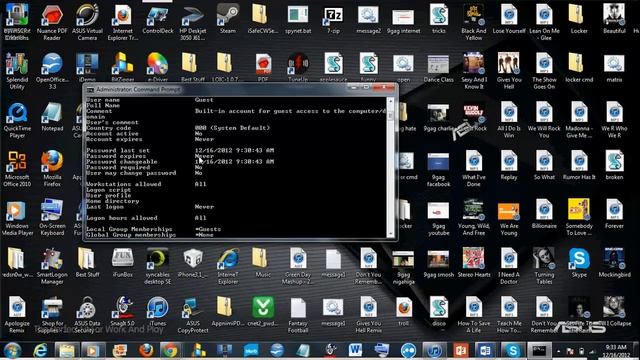This screenshot has height=360, width=640.
Task: Select the We Are Young file
Action: (x=509, y=218)
